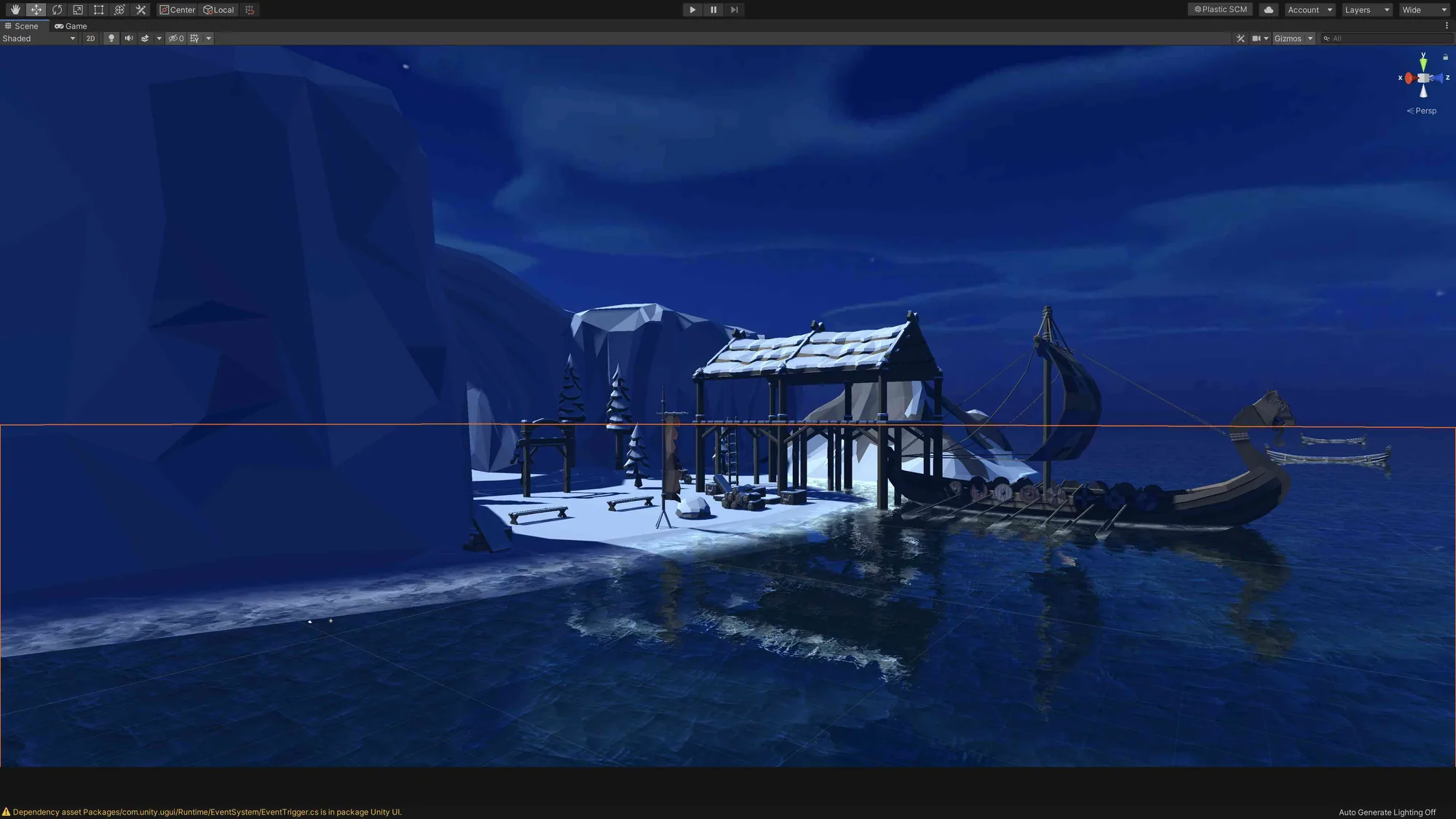This screenshot has width=1456, height=819.
Task: Expand the grid settings dropdown arrow
Action: pos(208,39)
